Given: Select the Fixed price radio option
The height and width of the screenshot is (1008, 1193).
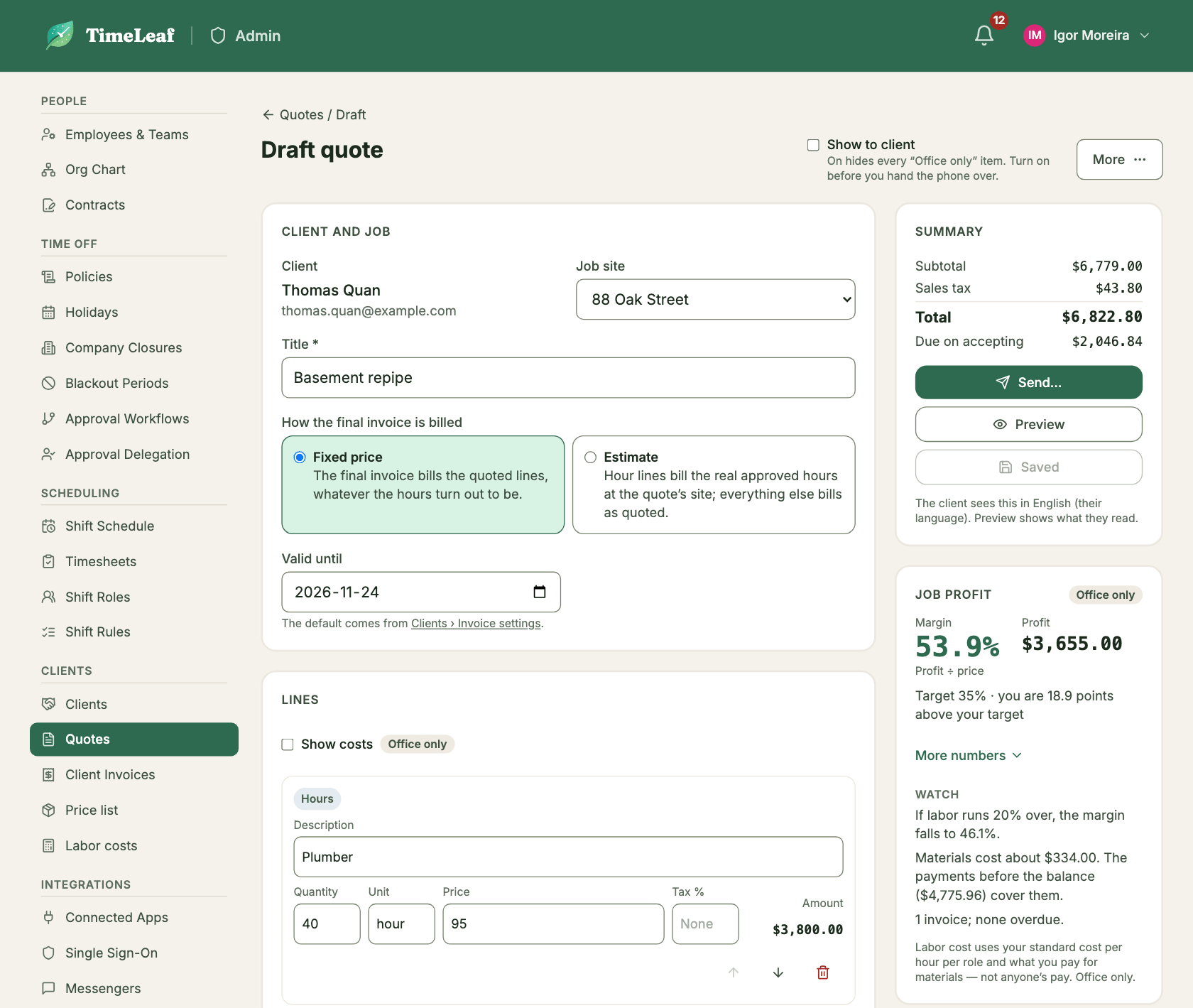Looking at the screenshot, I should click(300, 457).
